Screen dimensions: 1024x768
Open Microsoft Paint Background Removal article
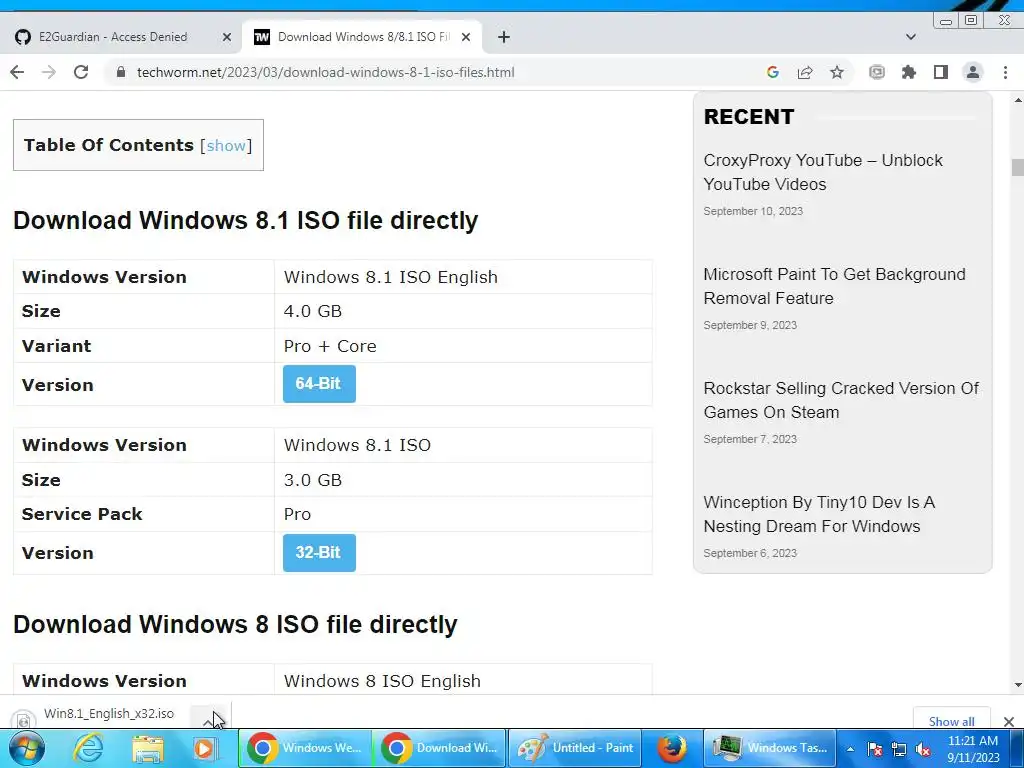(x=834, y=286)
